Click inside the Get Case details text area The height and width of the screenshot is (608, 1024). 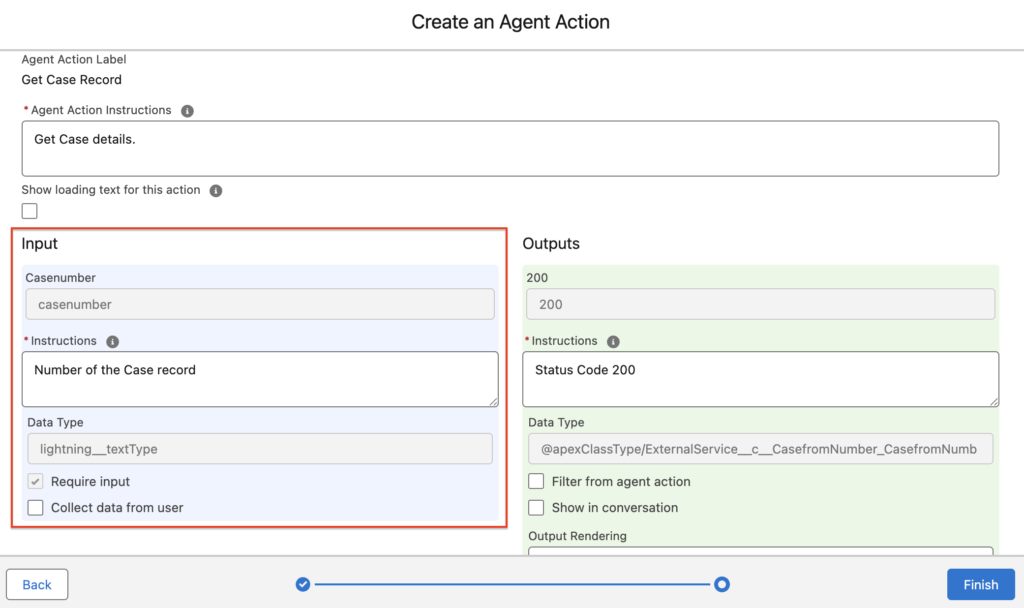(510, 147)
